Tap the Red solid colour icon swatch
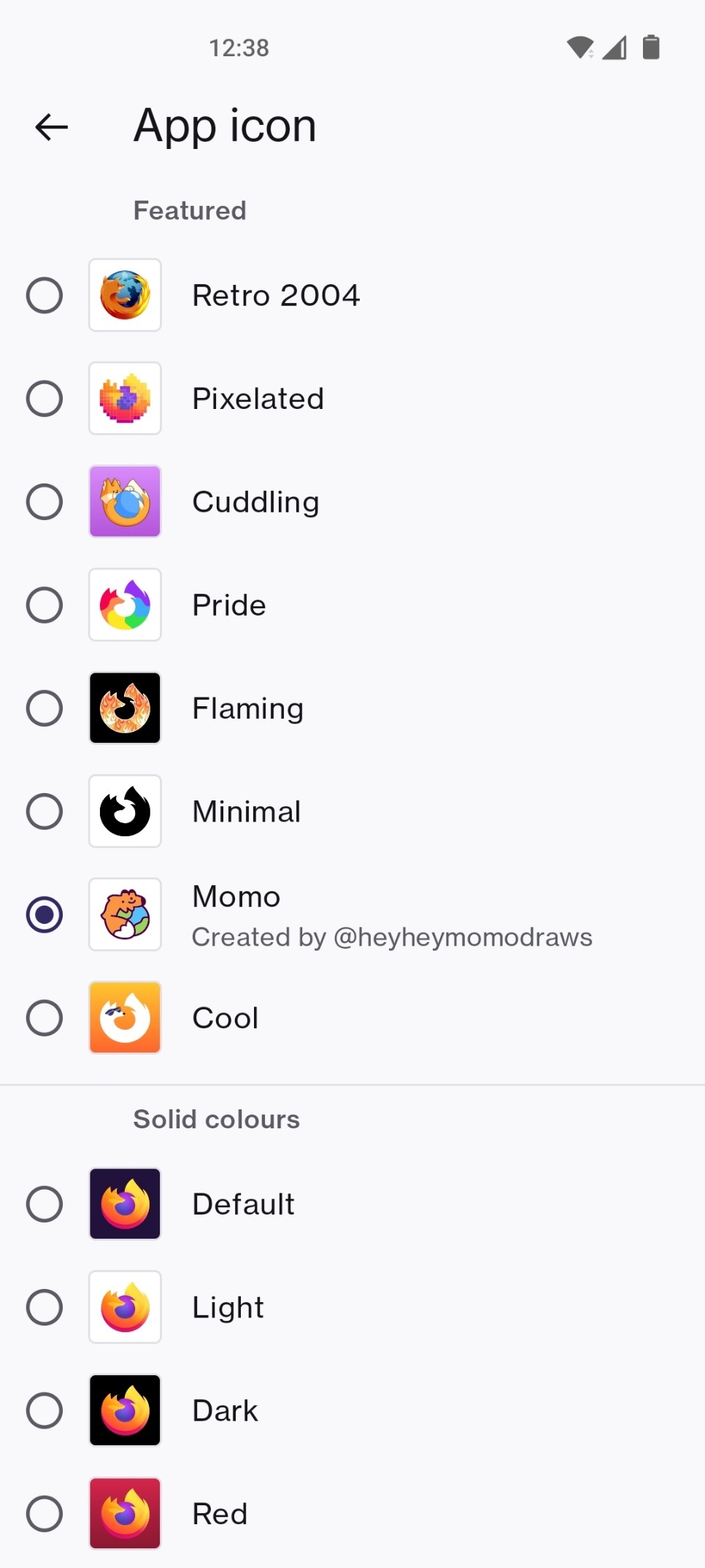 125,1514
